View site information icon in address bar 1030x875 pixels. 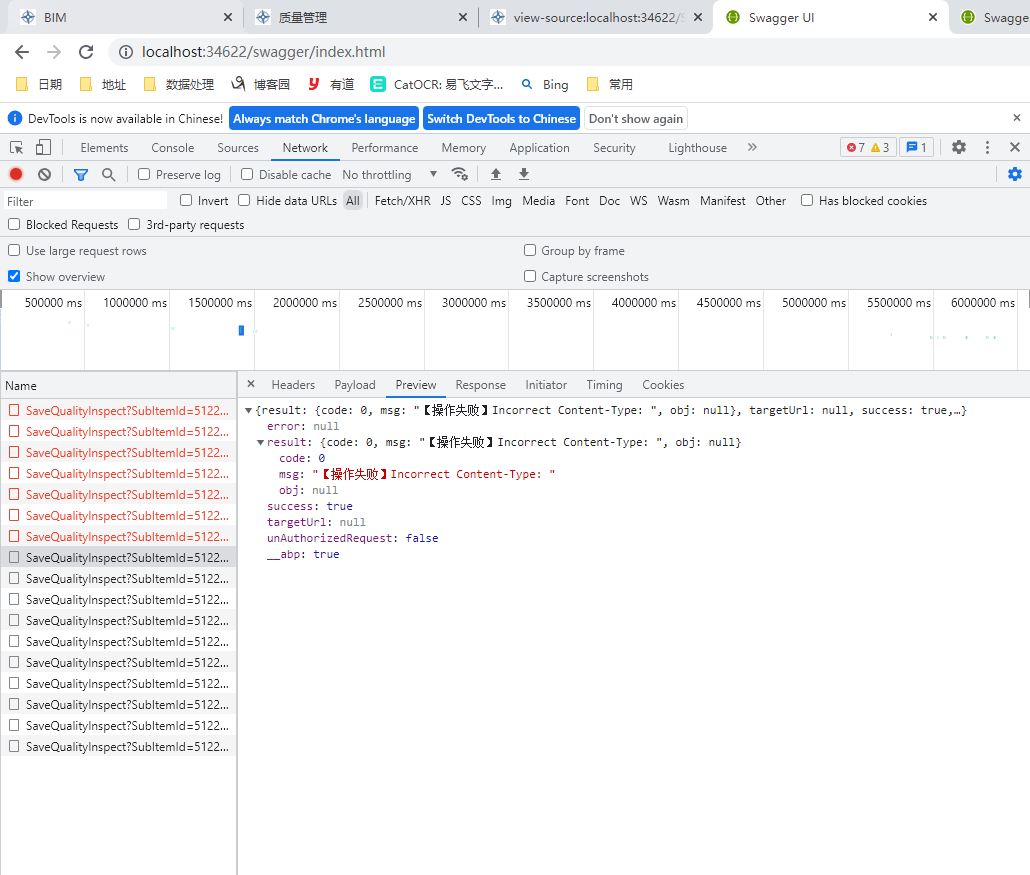pos(126,52)
